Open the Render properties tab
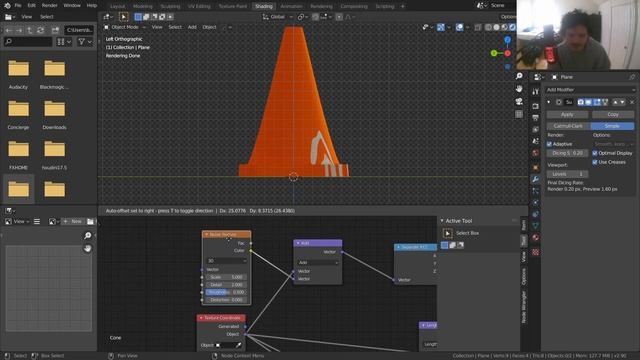 536,106
